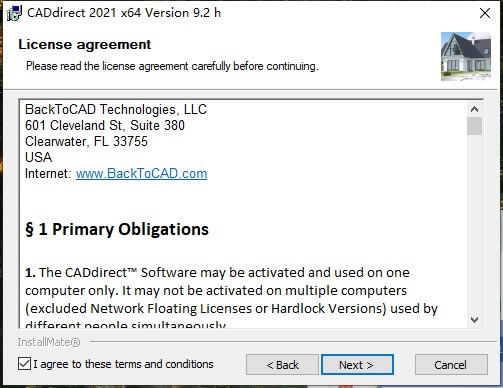
Task: Go to the previous step with Back button
Action: (x=282, y=365)
